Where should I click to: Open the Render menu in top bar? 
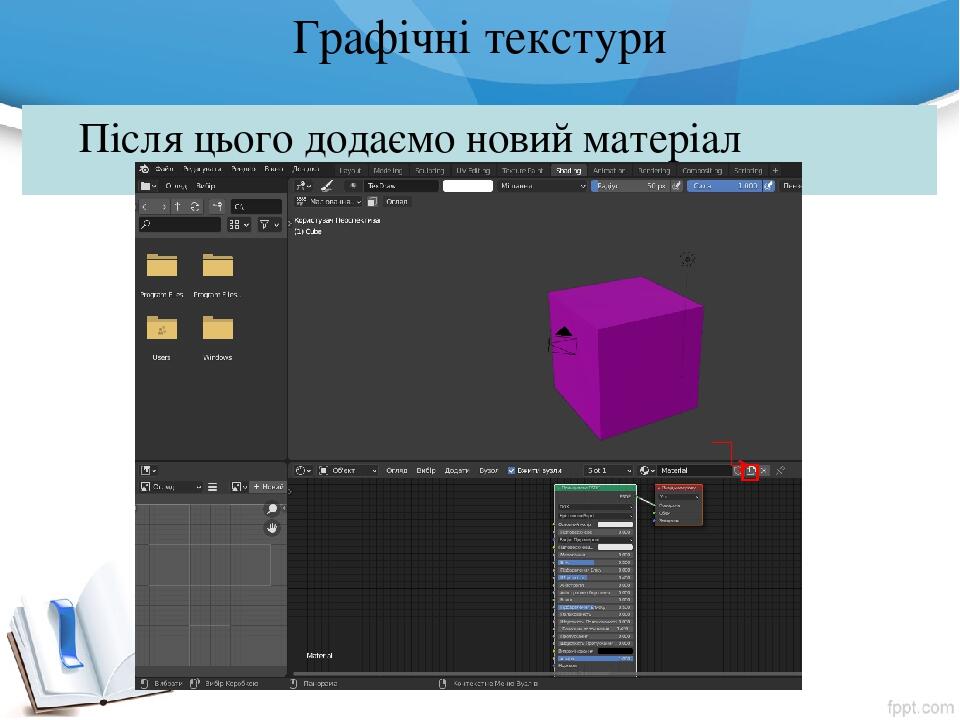click(x=243, y=170)
